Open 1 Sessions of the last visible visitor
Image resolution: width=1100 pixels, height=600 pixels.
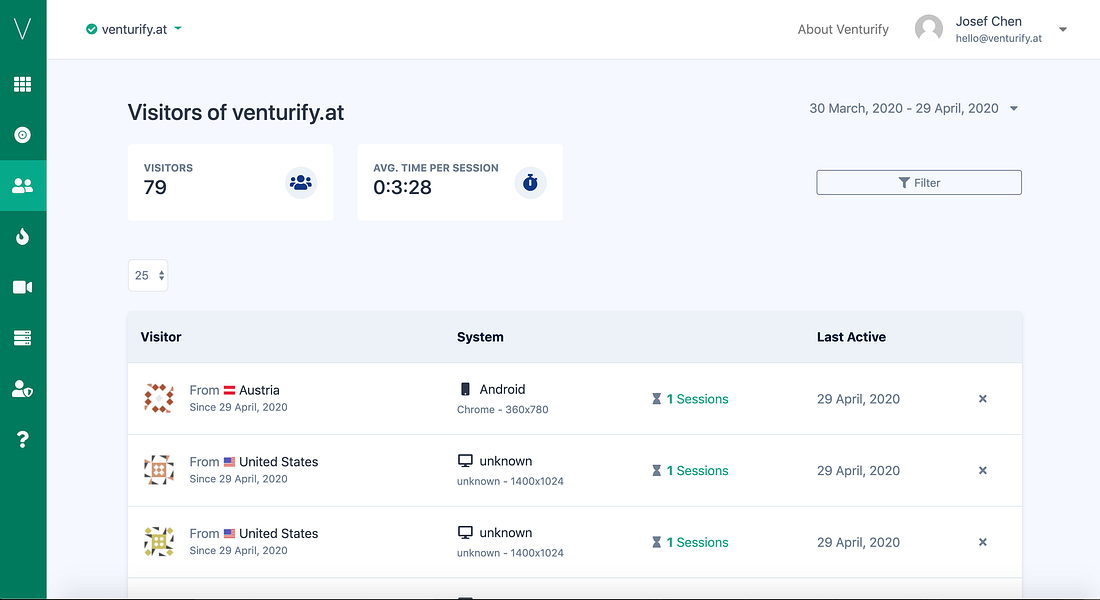click(x=690, y=542)
